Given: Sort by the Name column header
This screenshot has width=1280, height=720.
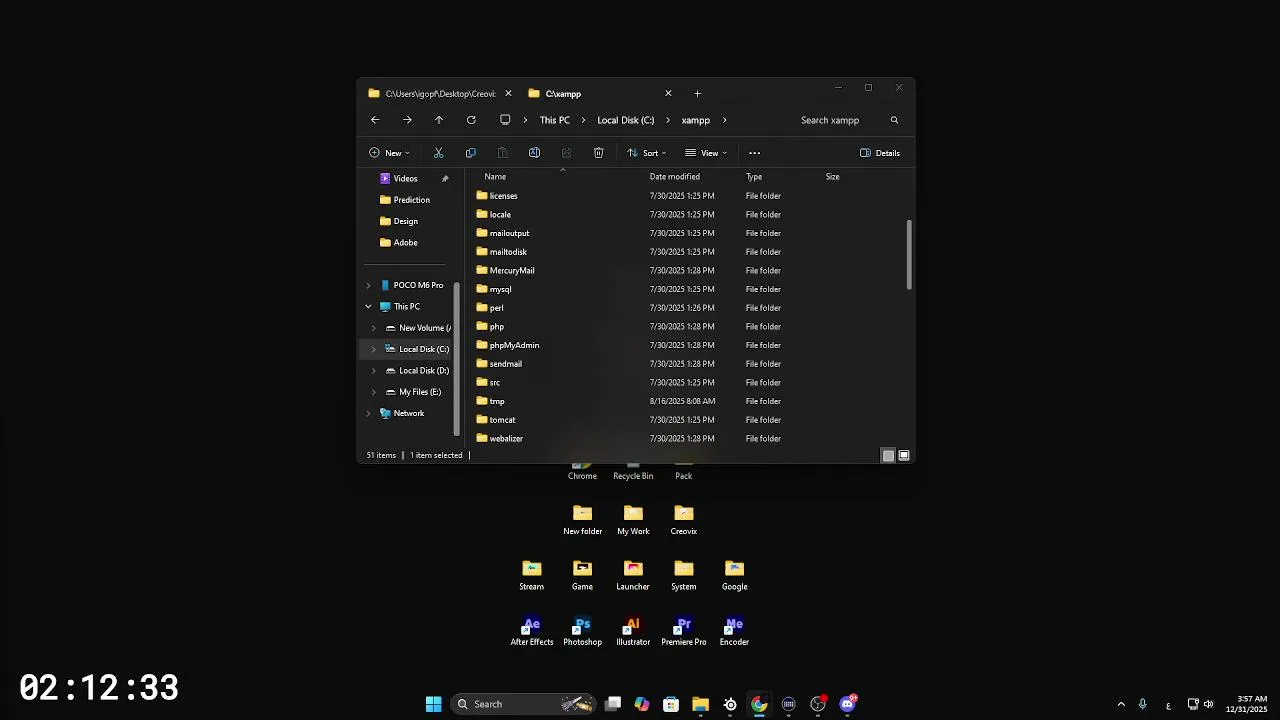Looking at the screenshot, I should [495, 177].
